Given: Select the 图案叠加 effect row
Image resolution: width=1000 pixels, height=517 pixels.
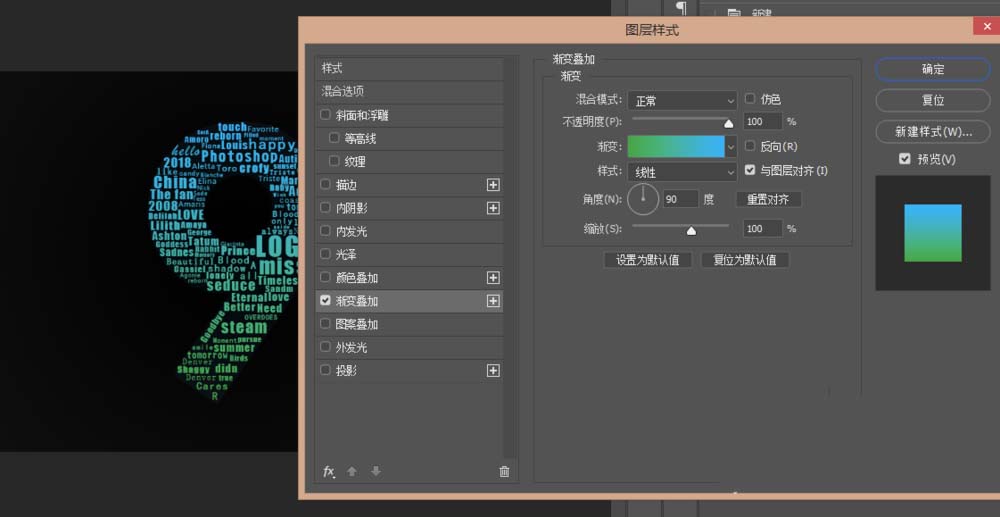Looking at the screenshot, I should pyautogui.click(x=409, y=324).
